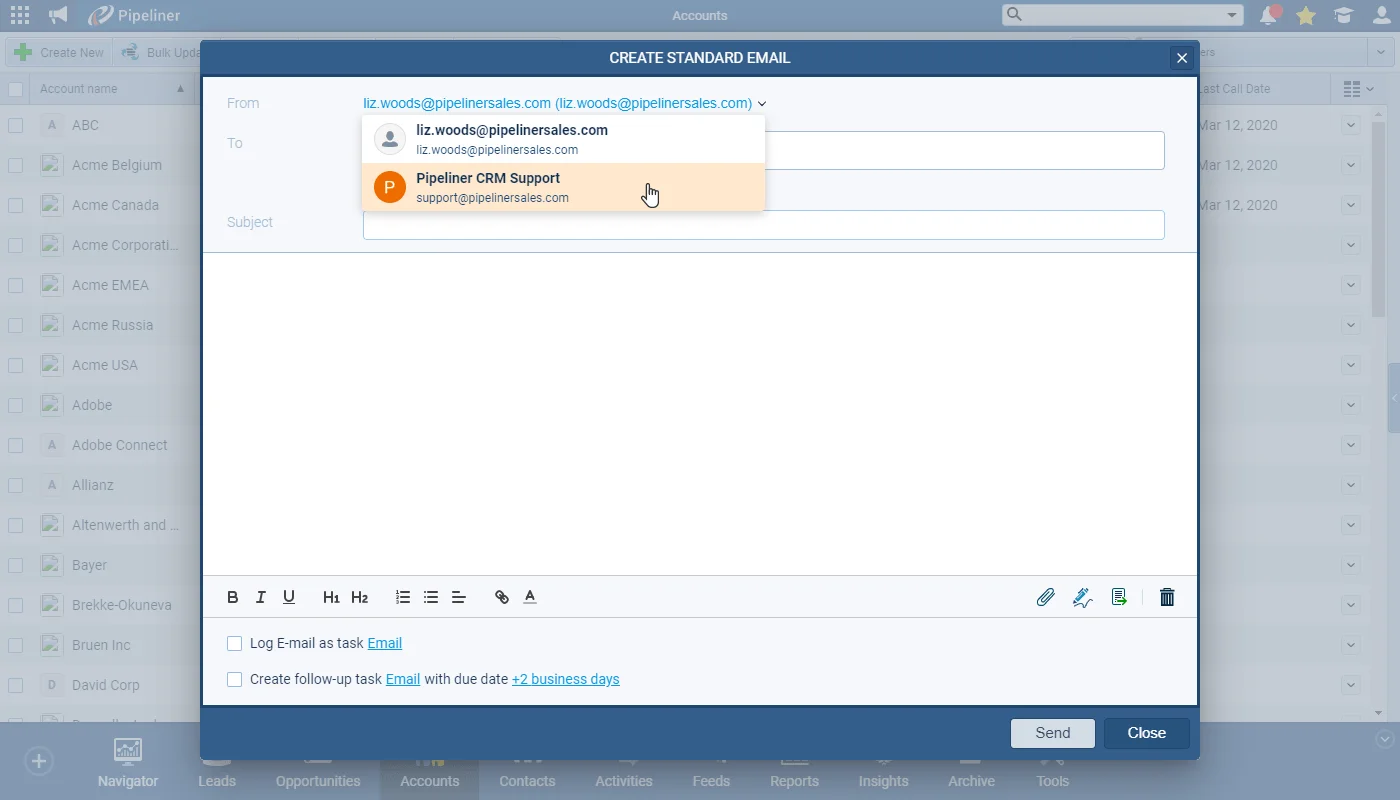This screenshot has height=800, width=1400.
Task: Attach a file with the paperclip icon
Action: click(x=1045, y=597)
